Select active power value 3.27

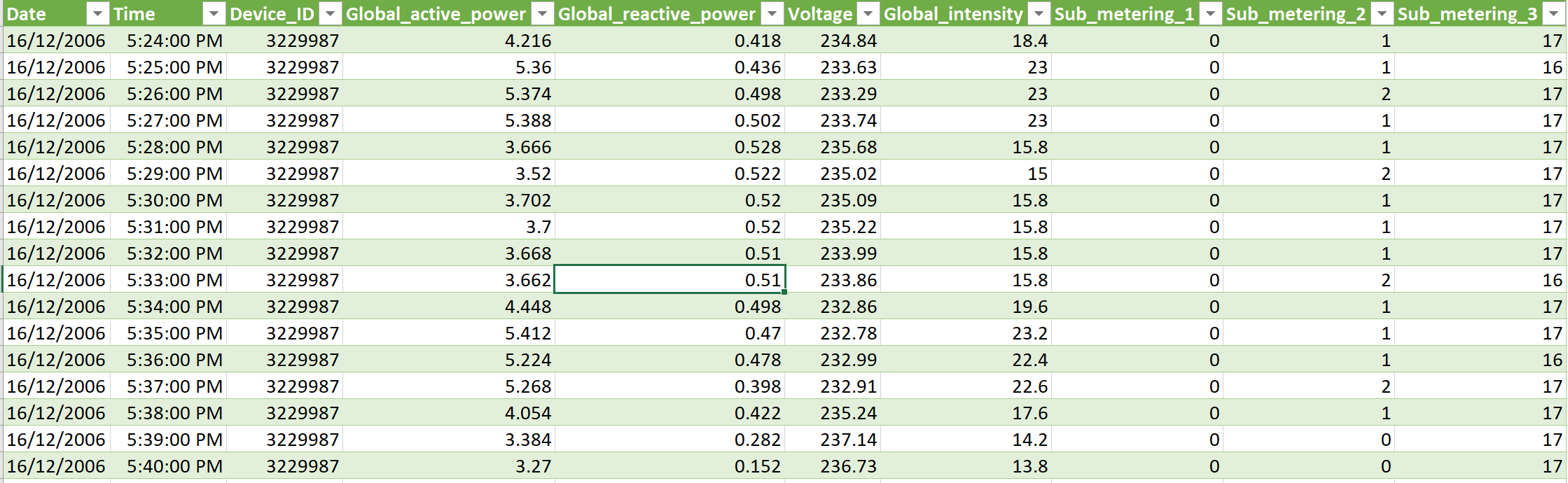click(448, 466)
